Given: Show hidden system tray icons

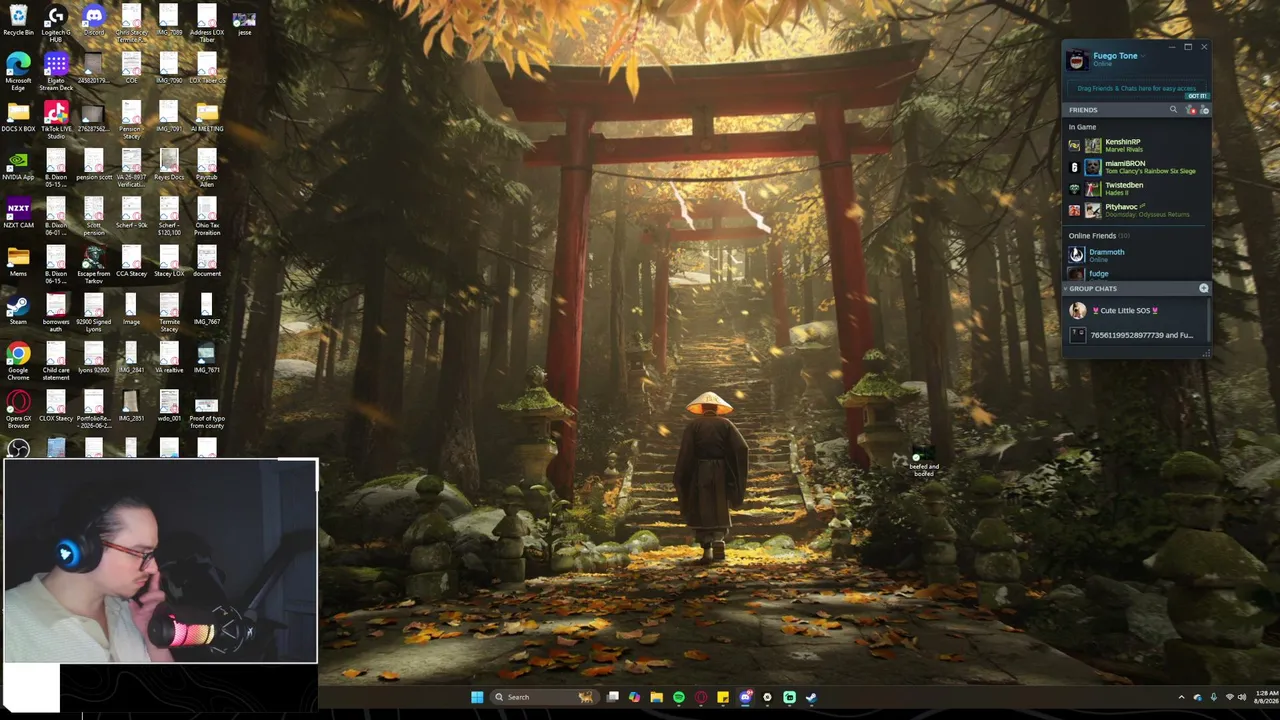Looking at the screenshot, I should tap(1181, 697).
